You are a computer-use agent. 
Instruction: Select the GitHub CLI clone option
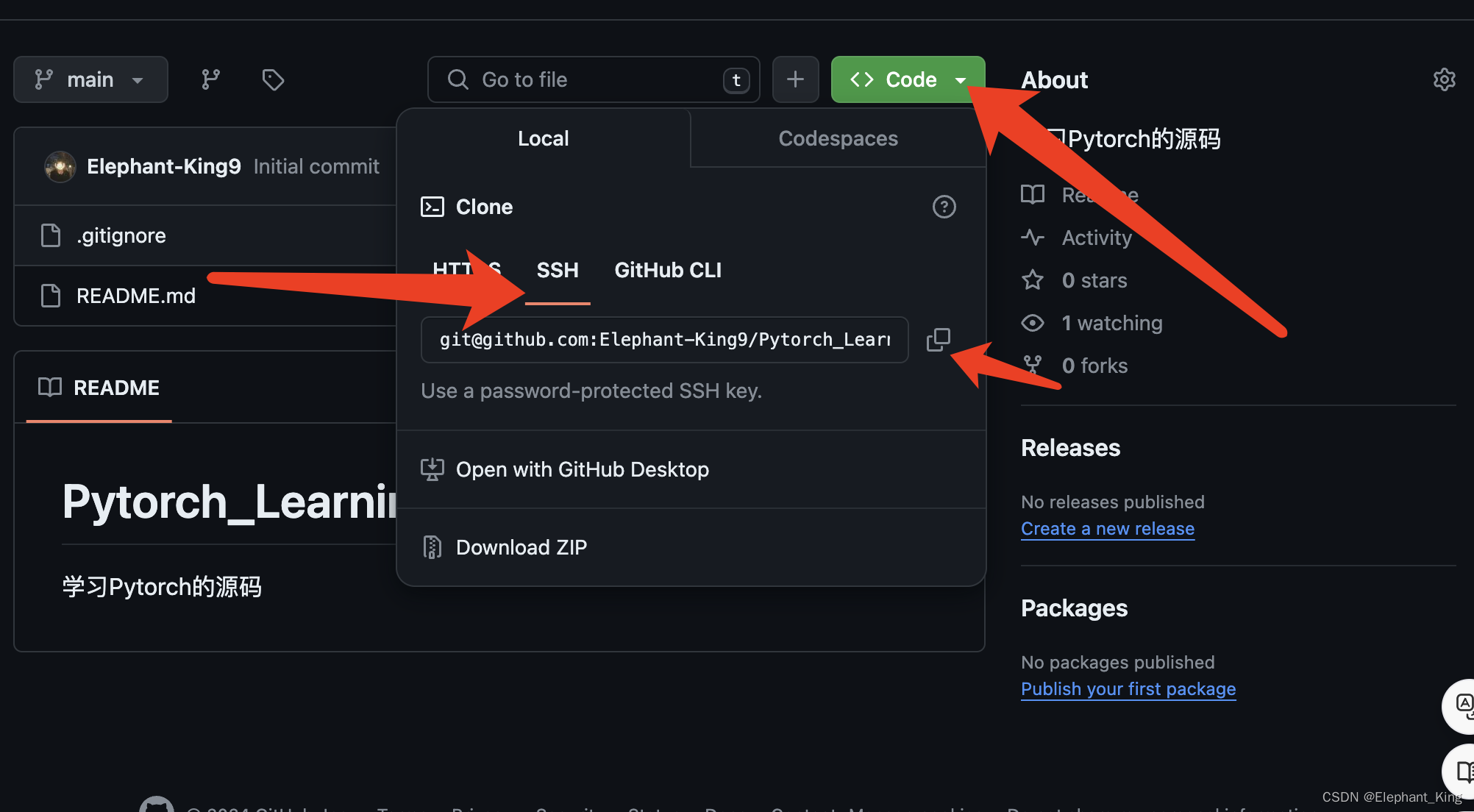pyautogui.click(x=668, y=270)
